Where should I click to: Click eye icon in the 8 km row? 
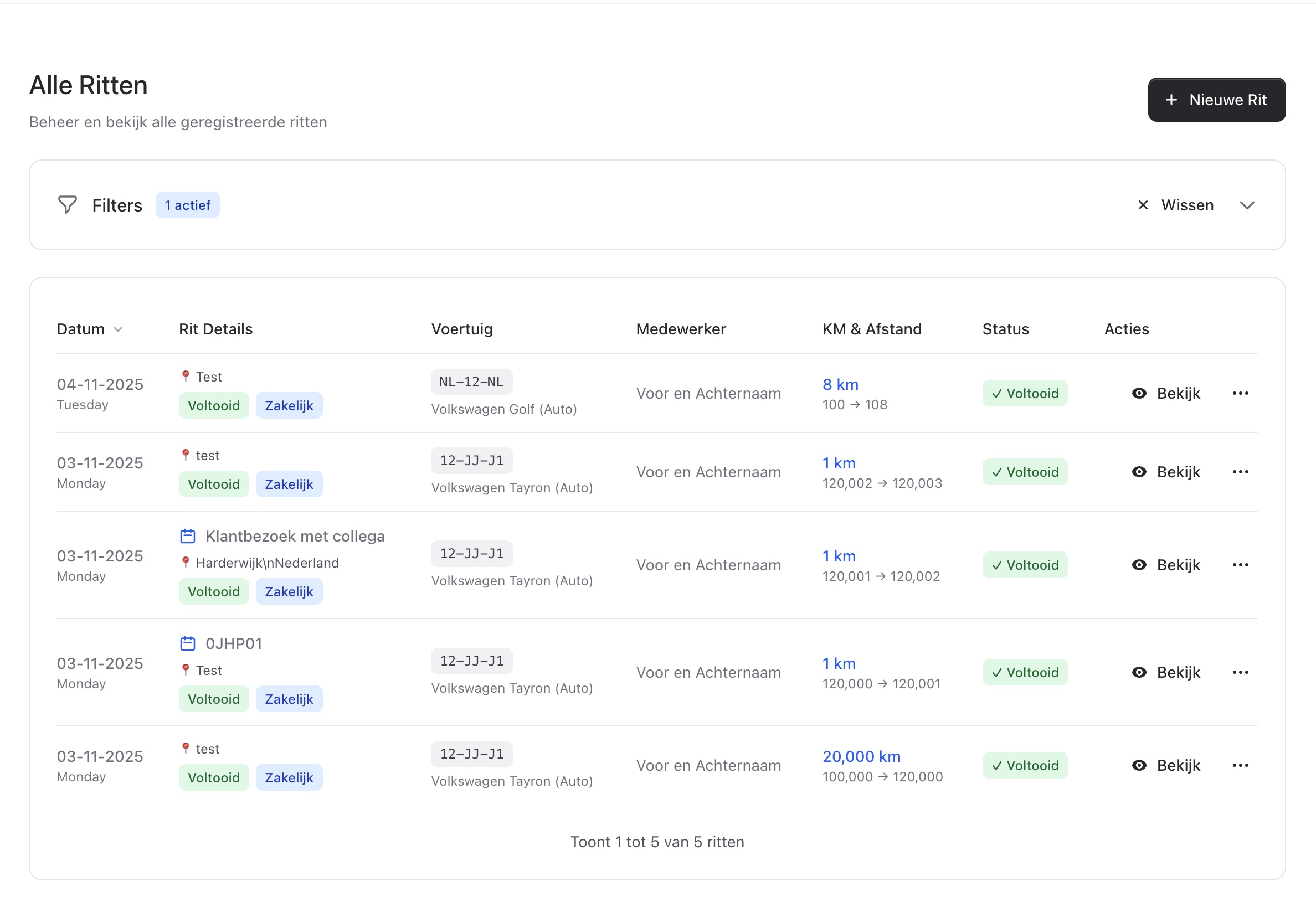pyautogui.click(x=1139, y=393)
